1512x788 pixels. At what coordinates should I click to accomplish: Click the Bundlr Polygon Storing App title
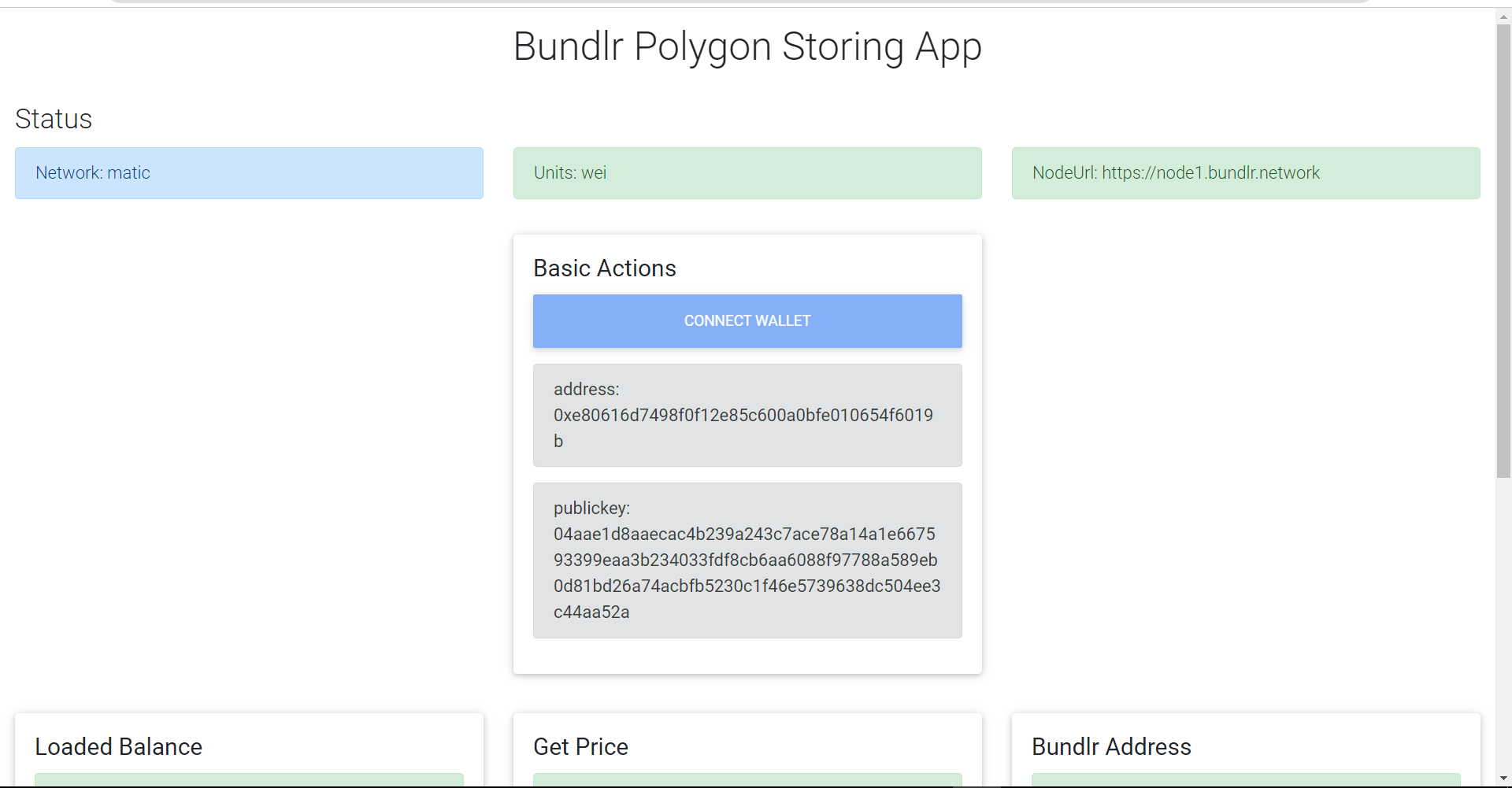pyautogui.click(x=747, y=46)
